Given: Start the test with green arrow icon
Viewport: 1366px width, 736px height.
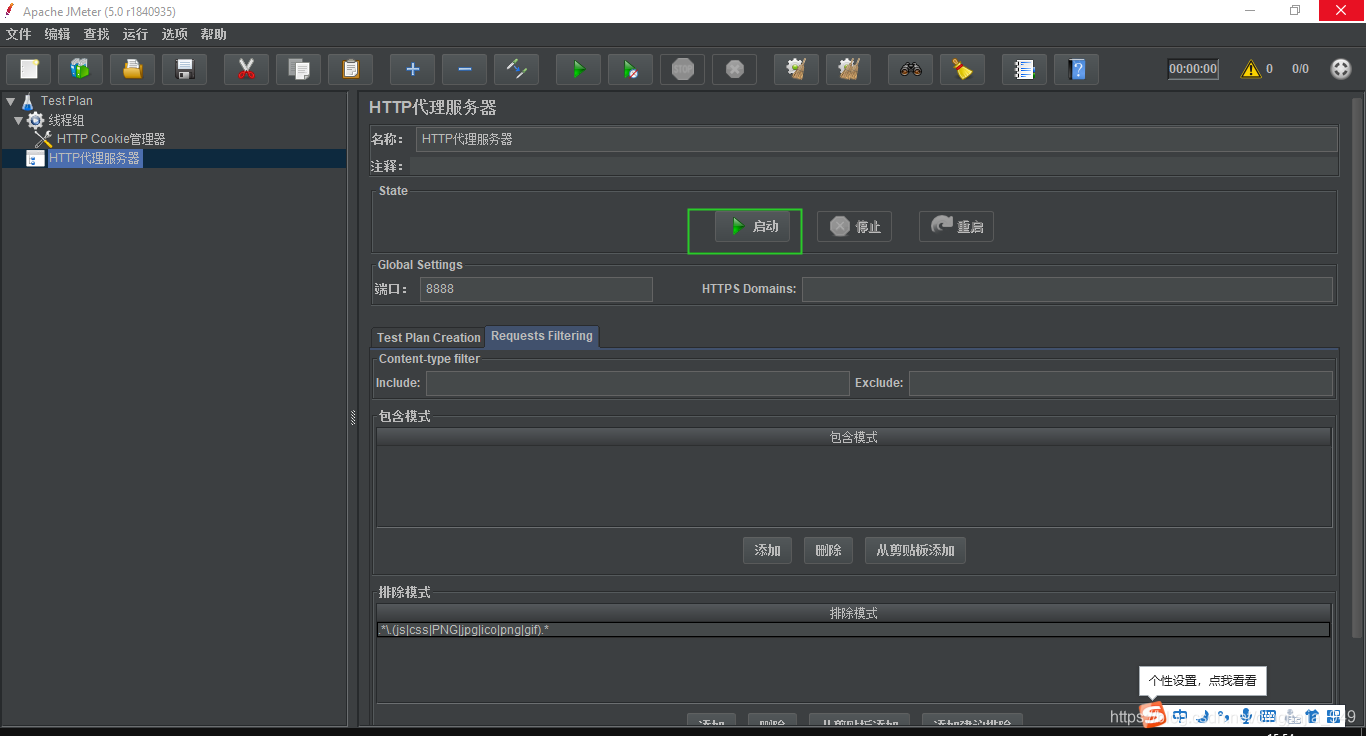Looking at the screenshot, I should click(x=579, y=69).
